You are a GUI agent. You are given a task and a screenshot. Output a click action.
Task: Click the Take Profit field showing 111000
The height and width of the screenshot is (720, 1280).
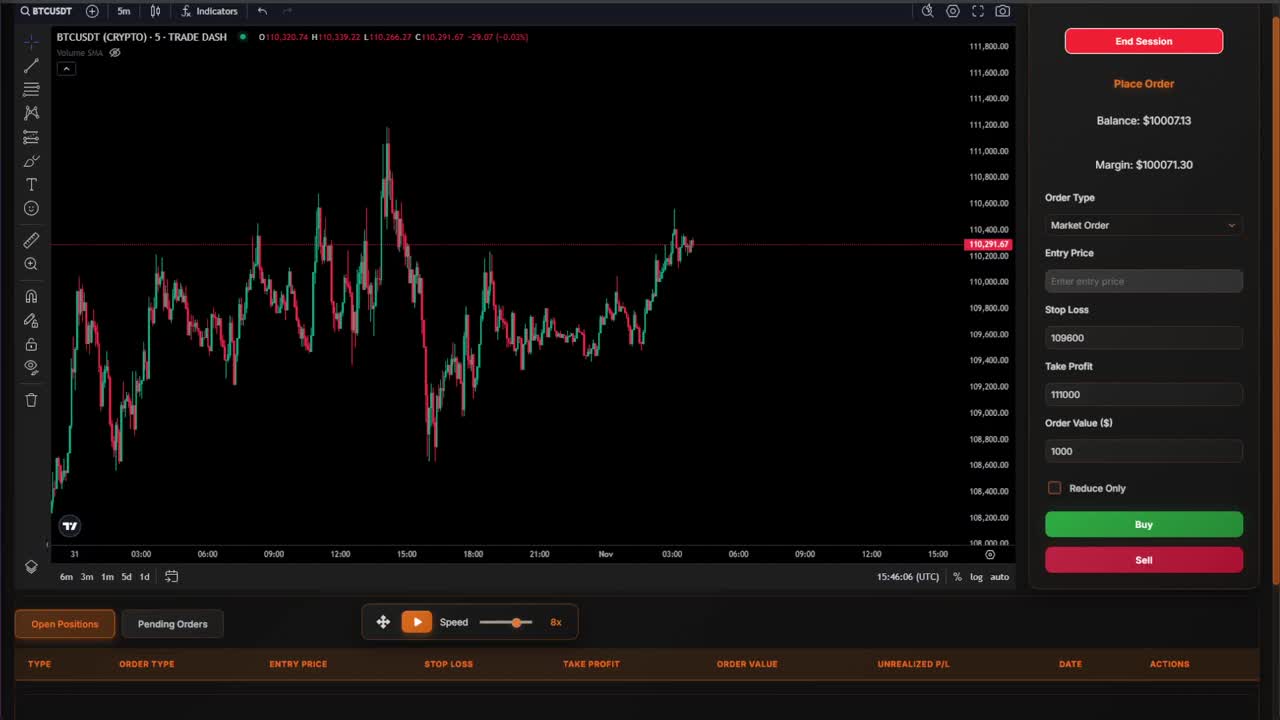point(1144,394)
